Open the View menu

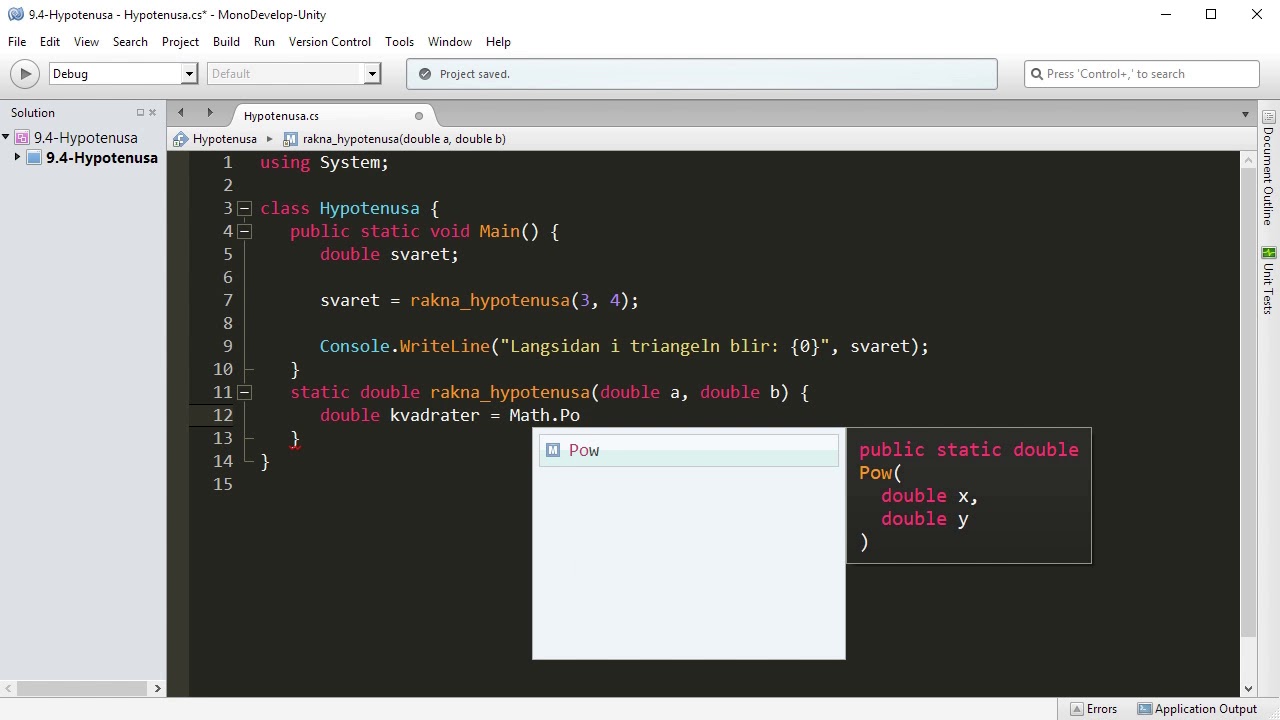[x=86, y=42]
